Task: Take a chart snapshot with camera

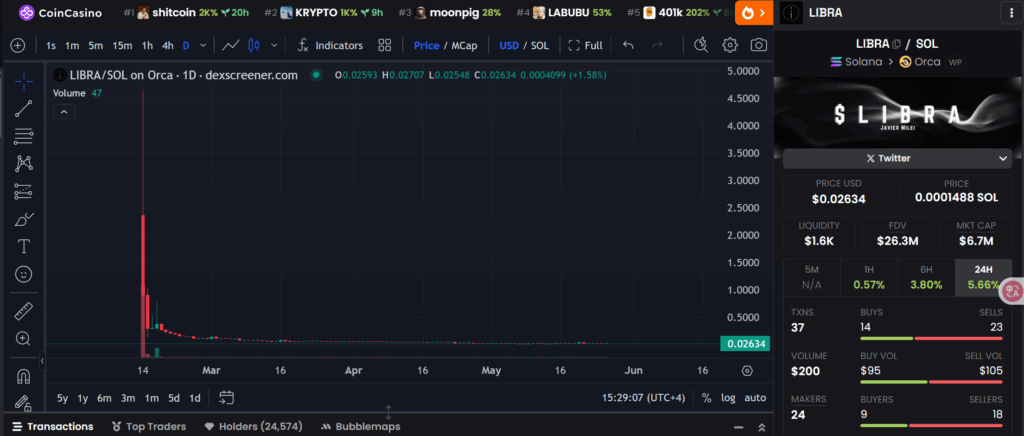Action: tap(759, 46)
